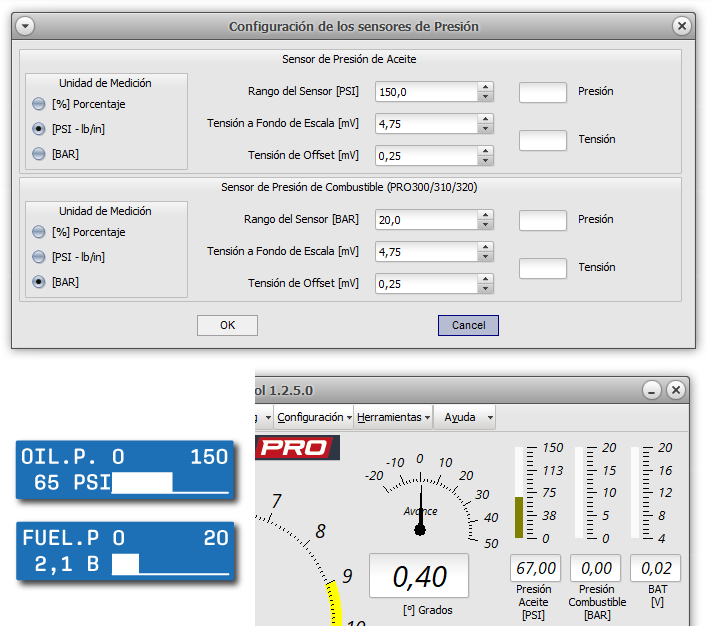Click oil Rango del Sensor [PSI] field

[426, 92]
